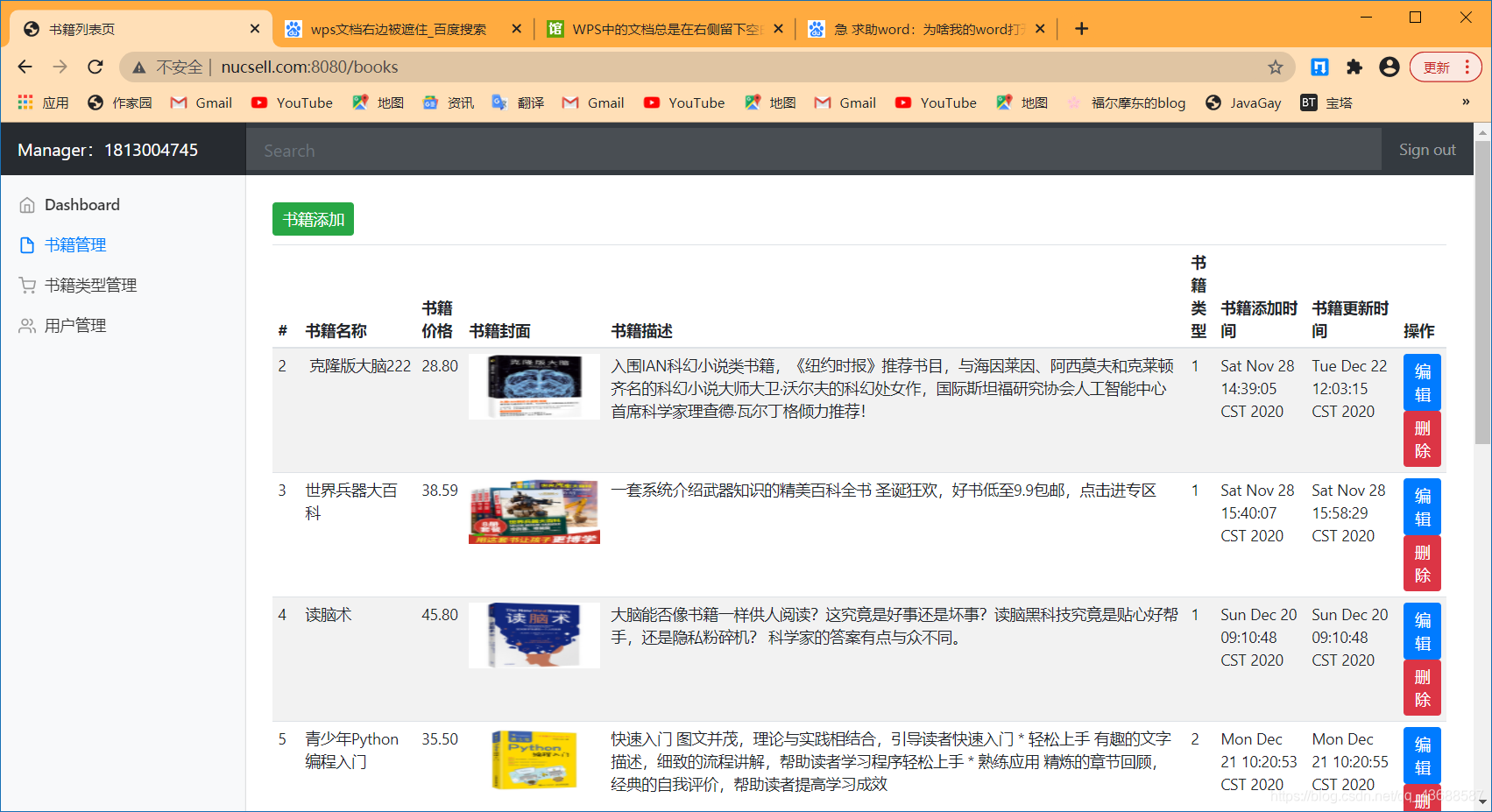Bookmark this page with the star icon

point(1276,67)
